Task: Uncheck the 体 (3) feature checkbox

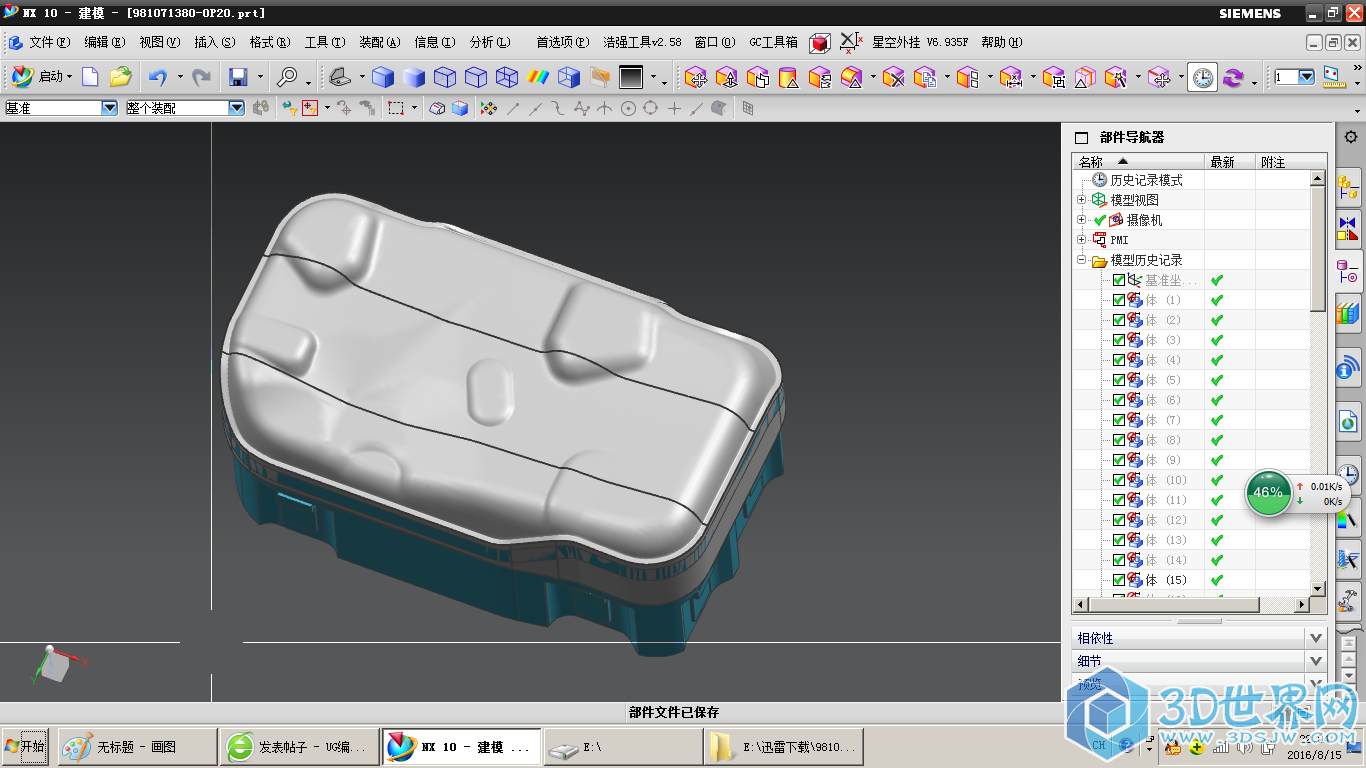Action: (1119, 340)
